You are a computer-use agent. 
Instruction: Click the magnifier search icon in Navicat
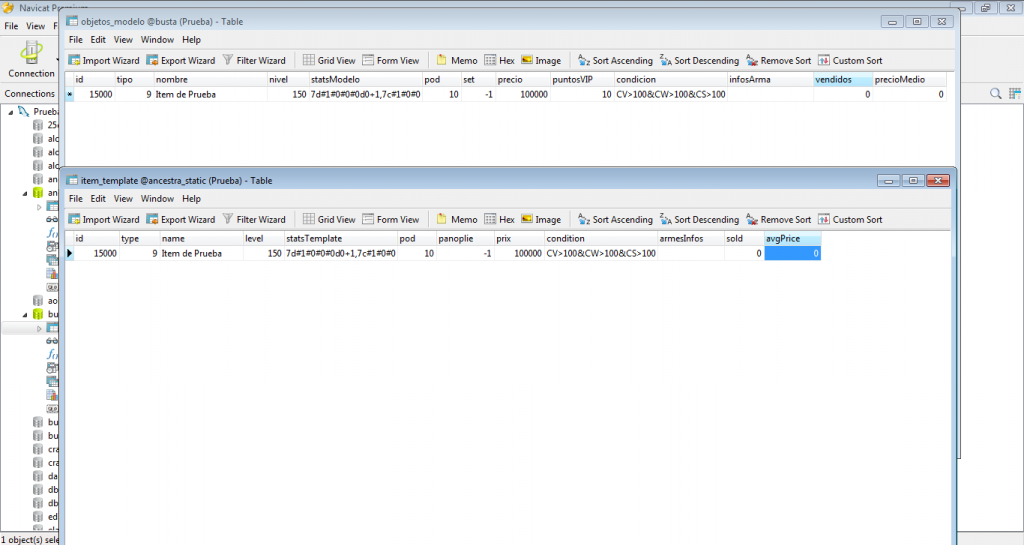pos(995,93)
